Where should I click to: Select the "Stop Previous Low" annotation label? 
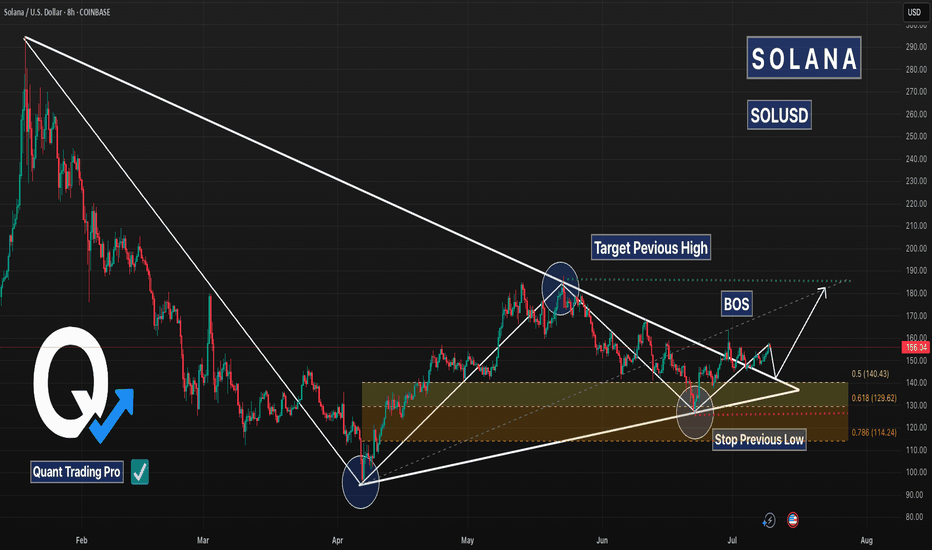tap(759, 439)
